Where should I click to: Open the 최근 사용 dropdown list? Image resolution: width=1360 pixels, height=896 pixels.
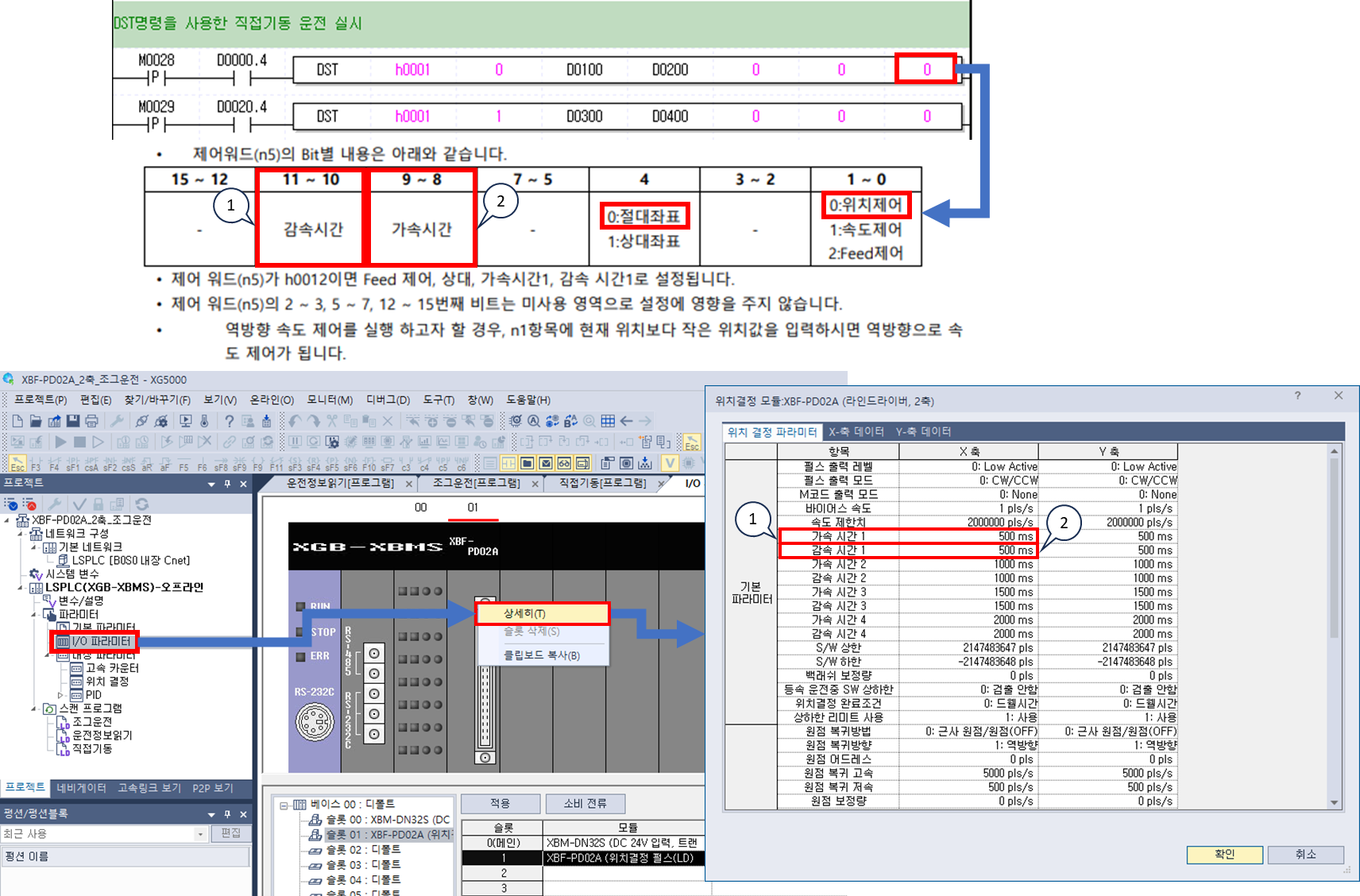click(x=201, y=834)
